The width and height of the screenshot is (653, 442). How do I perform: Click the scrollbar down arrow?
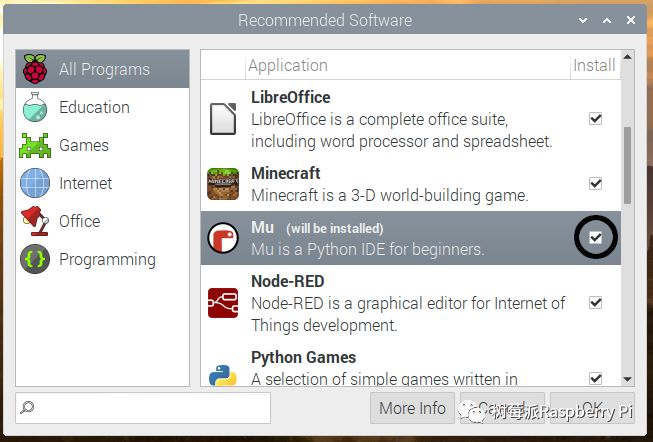pos(627,380)
